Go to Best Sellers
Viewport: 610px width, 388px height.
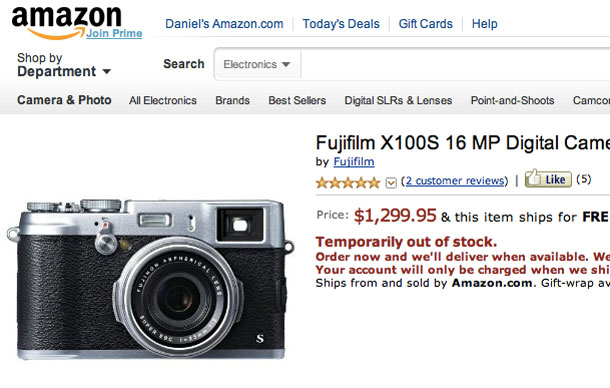coord(297,100)
